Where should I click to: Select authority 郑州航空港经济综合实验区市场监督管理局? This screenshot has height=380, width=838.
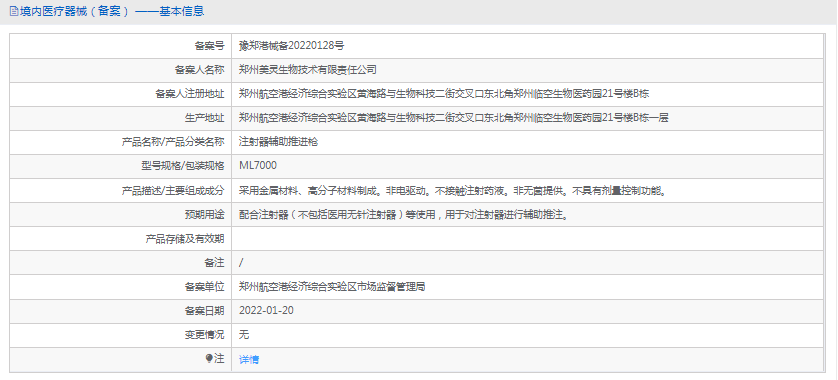click(x=332, y=287)
